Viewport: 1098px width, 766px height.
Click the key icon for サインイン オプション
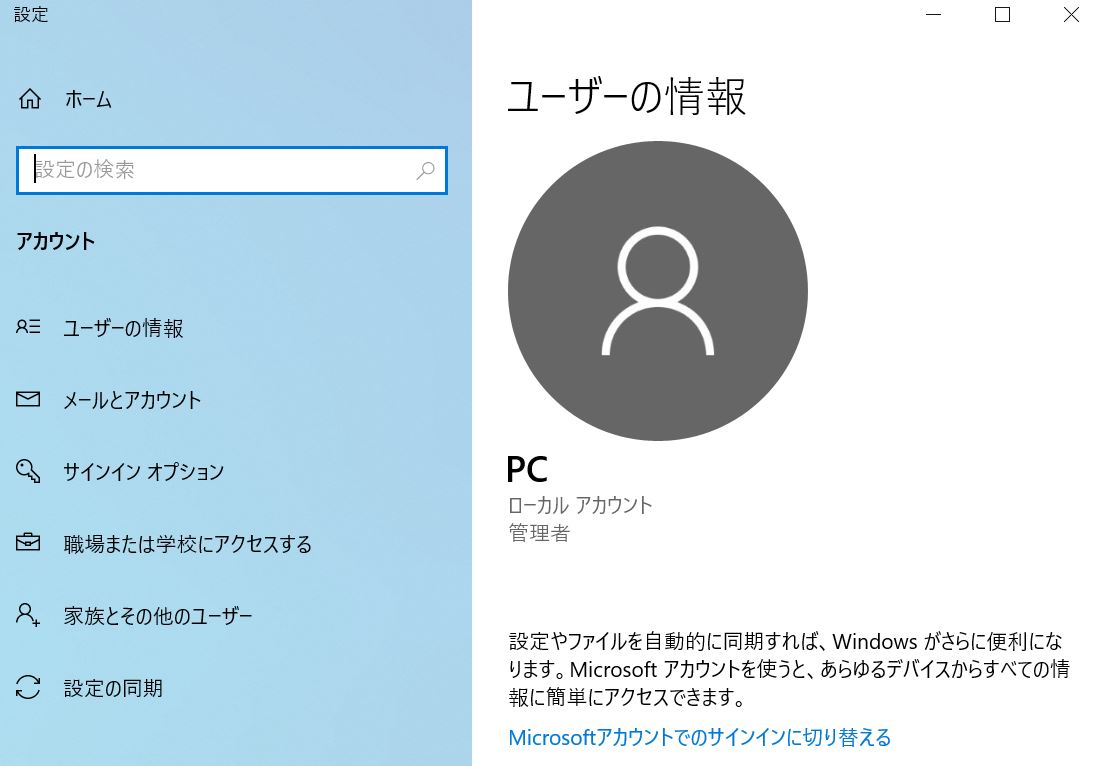click(28, 471)
